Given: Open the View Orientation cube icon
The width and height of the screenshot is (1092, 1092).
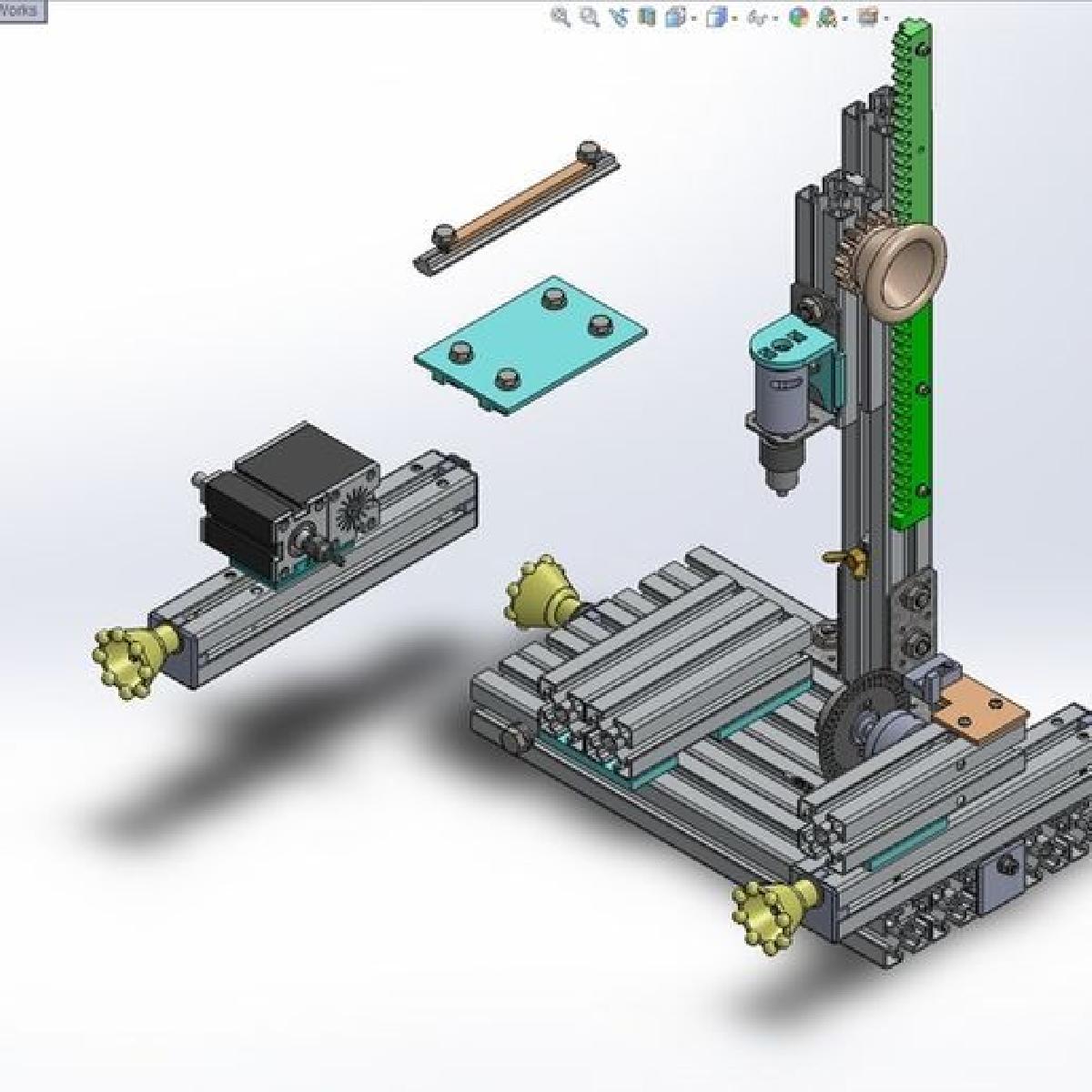Looking at the screenshot, I should (675, 16).
